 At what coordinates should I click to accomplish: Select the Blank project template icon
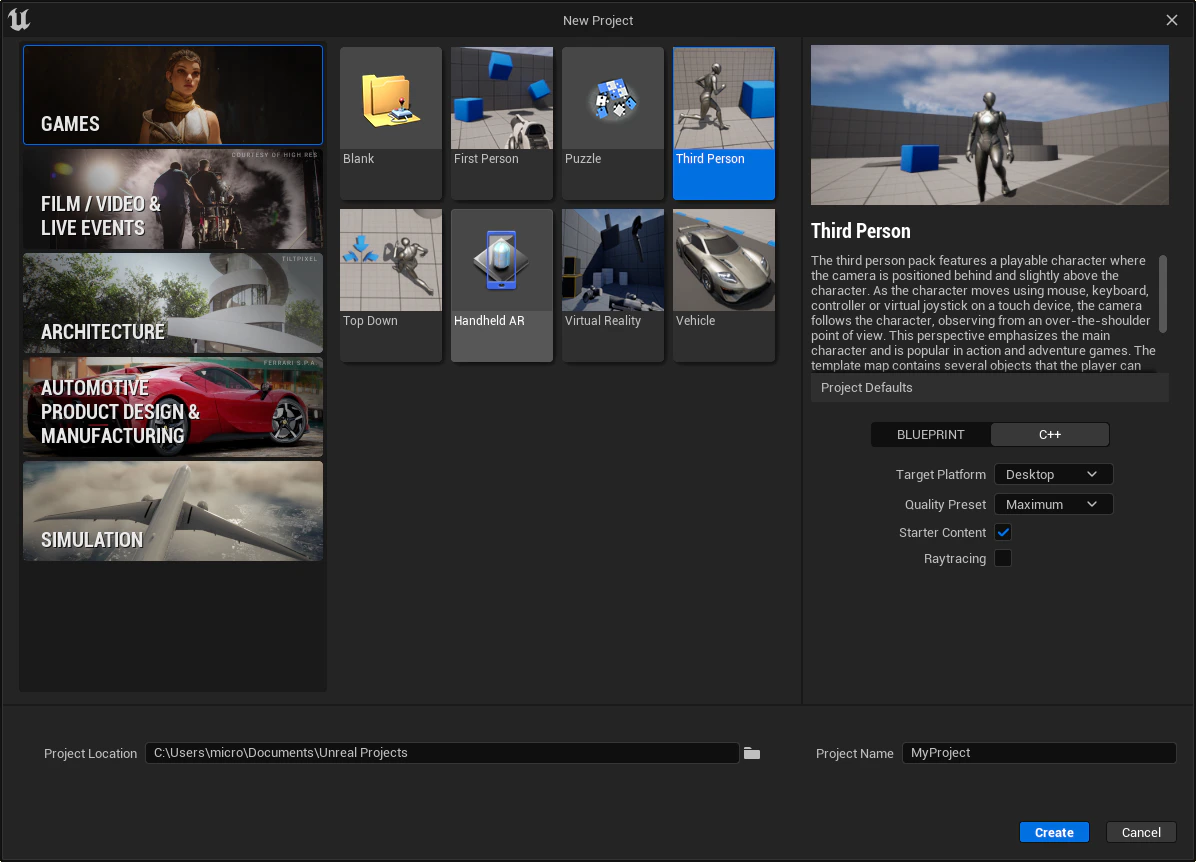pos(391,100)
